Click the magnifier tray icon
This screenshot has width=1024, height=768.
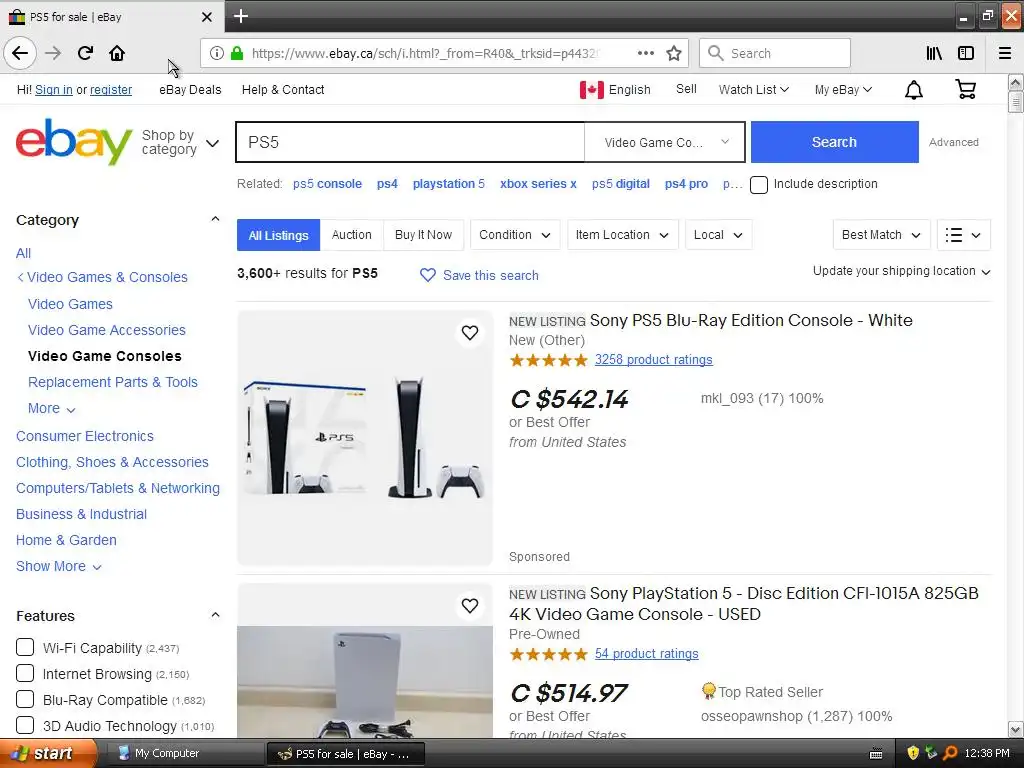(950, 753)
